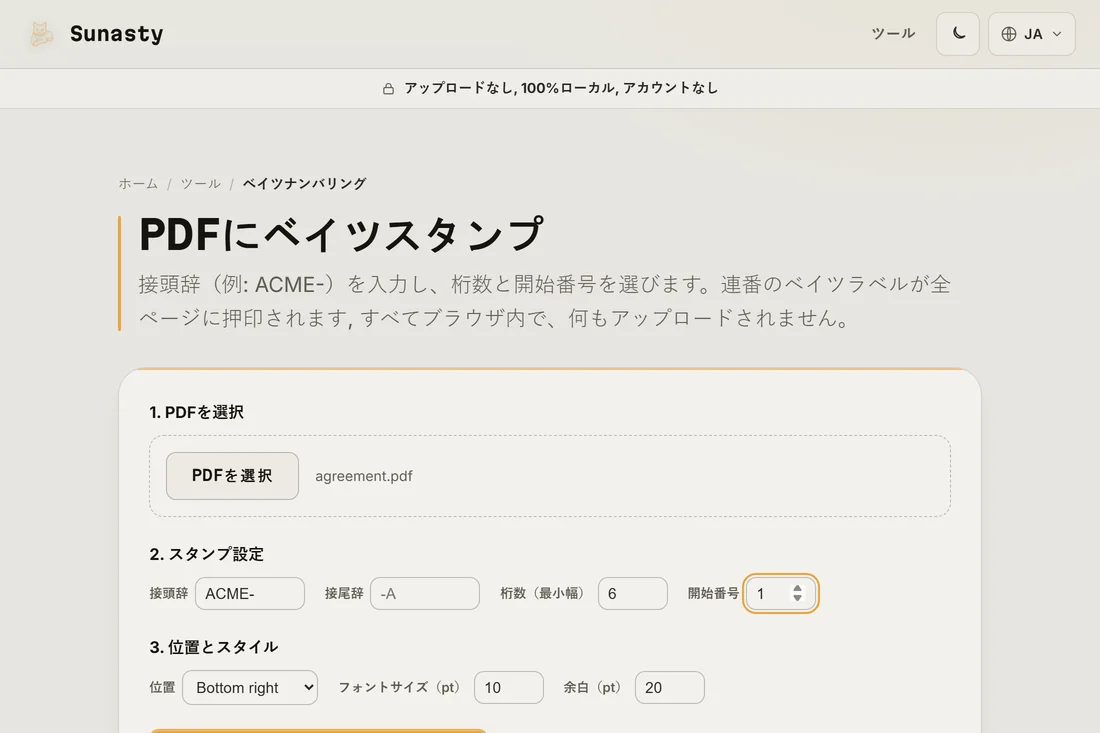Click the Sunasty cat logo icon

click(41, 34)
